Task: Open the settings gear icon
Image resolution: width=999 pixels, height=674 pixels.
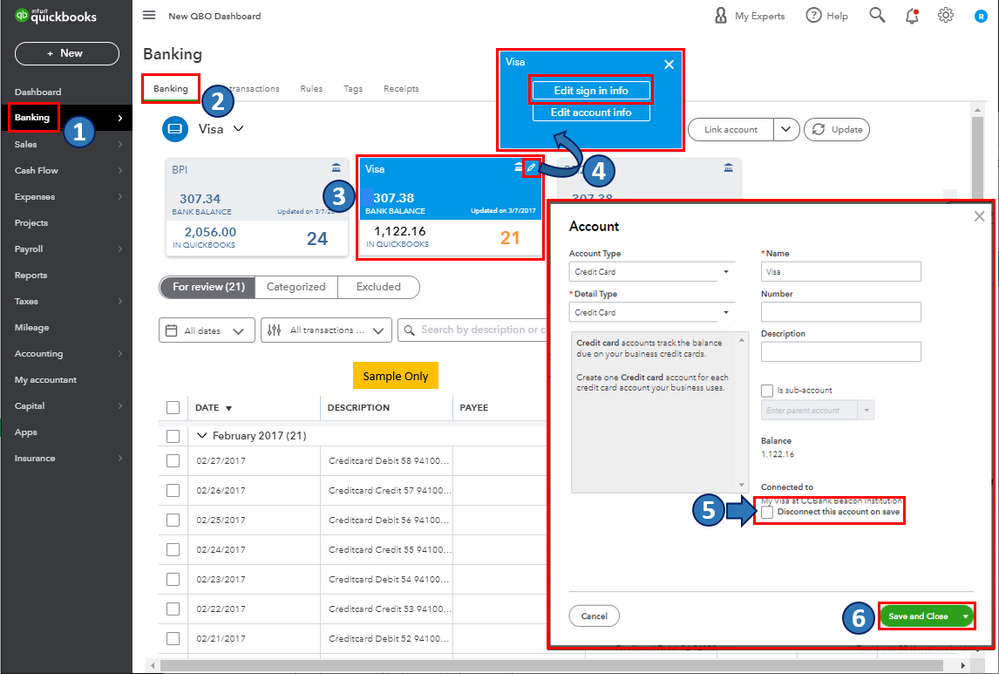Action: point(945,15)
